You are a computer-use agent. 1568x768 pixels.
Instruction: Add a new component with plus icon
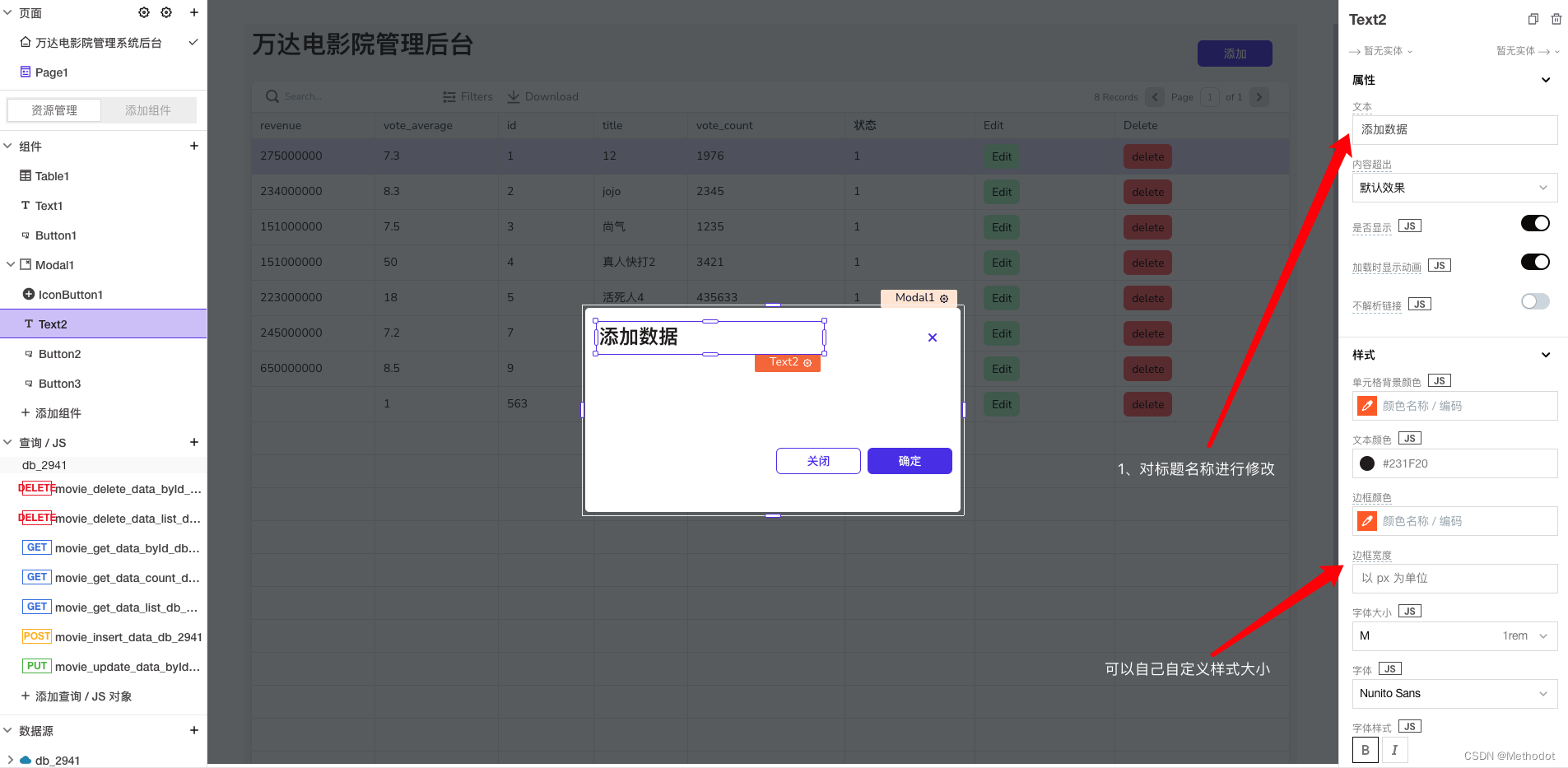click(194, 146)
